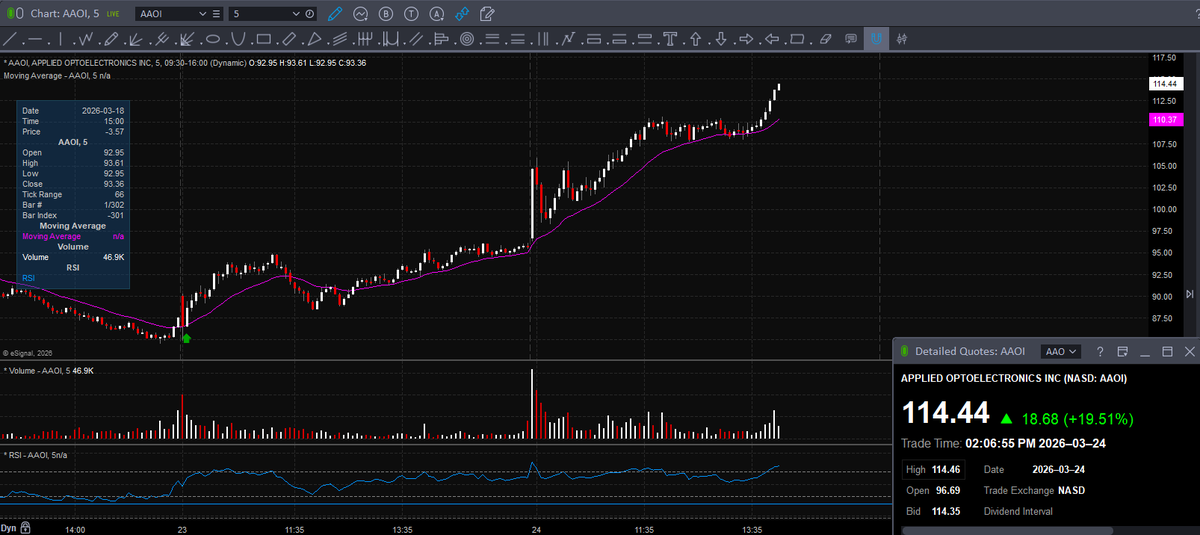Click the 24 date label on time axis
This screenshot has width=1200, height=535.
coord(536,528)
